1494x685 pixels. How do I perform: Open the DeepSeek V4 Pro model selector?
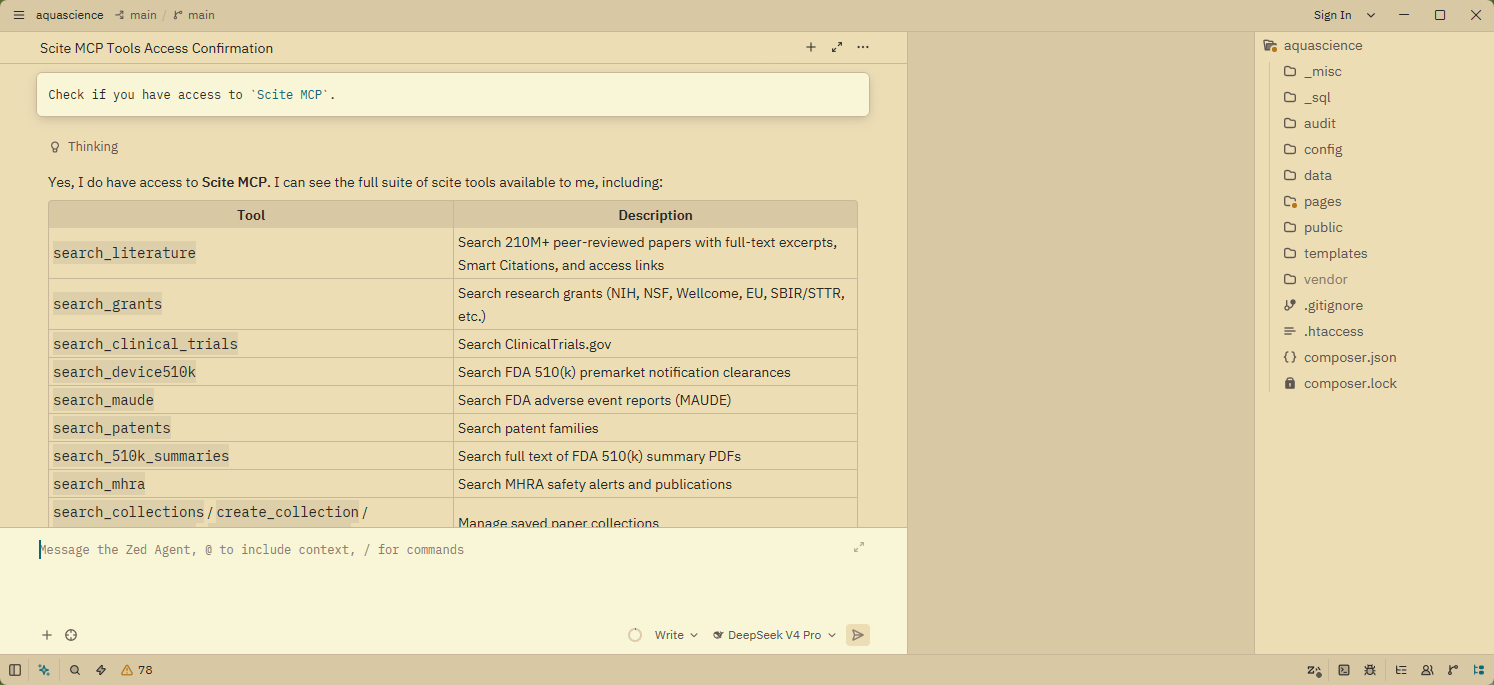[x=774, y=635]
